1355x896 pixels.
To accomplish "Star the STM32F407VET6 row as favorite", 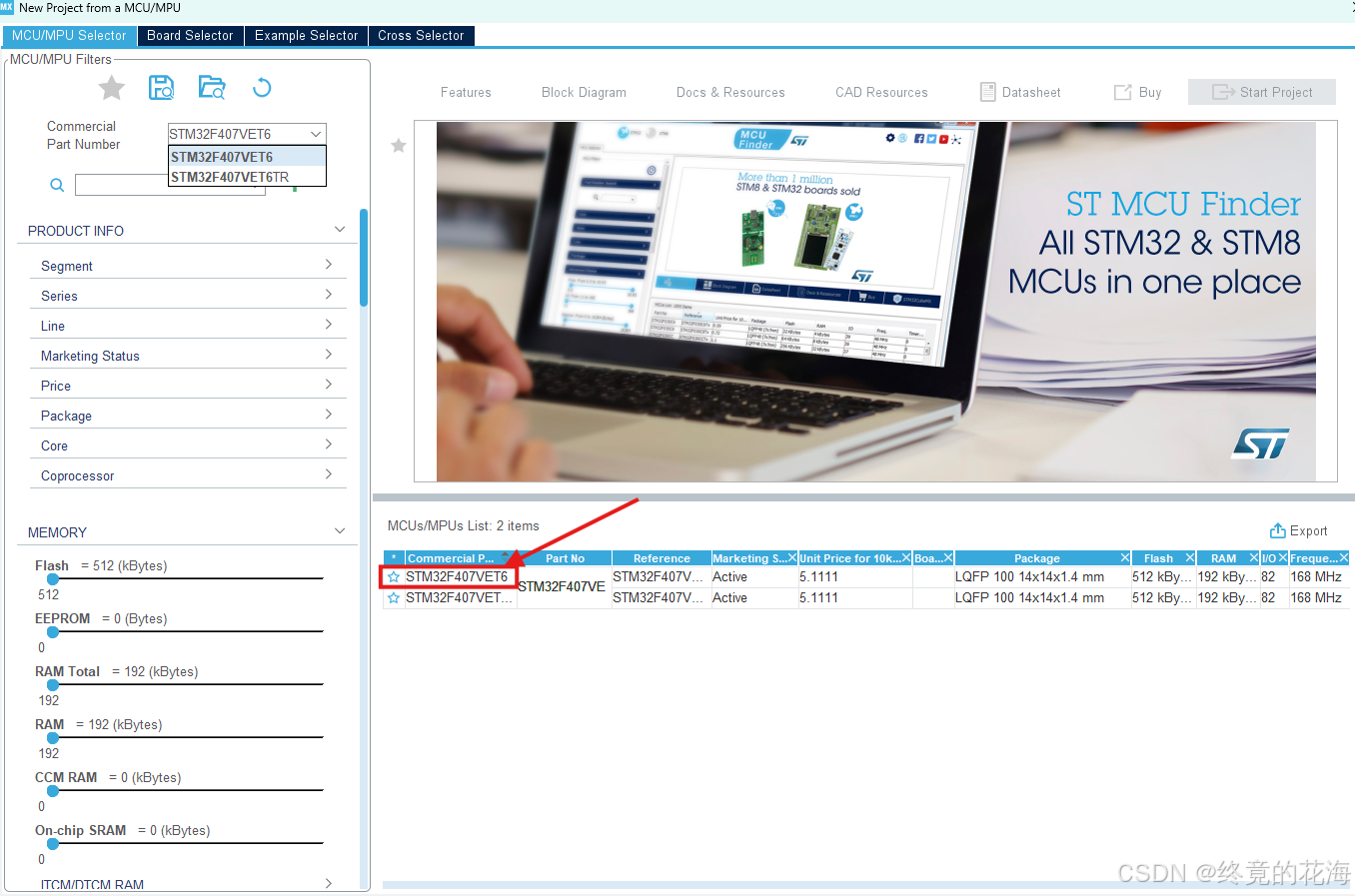I will tap(394, 577).
